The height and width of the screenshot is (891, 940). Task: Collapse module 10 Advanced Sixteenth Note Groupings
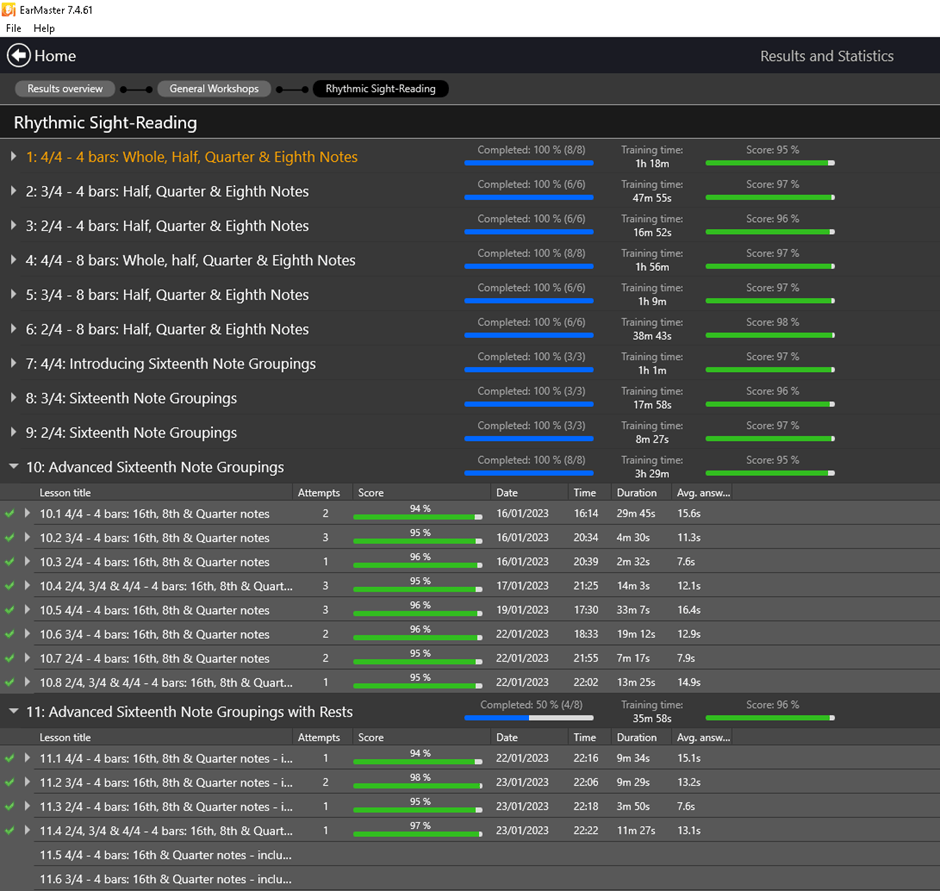tap(13, 467)
